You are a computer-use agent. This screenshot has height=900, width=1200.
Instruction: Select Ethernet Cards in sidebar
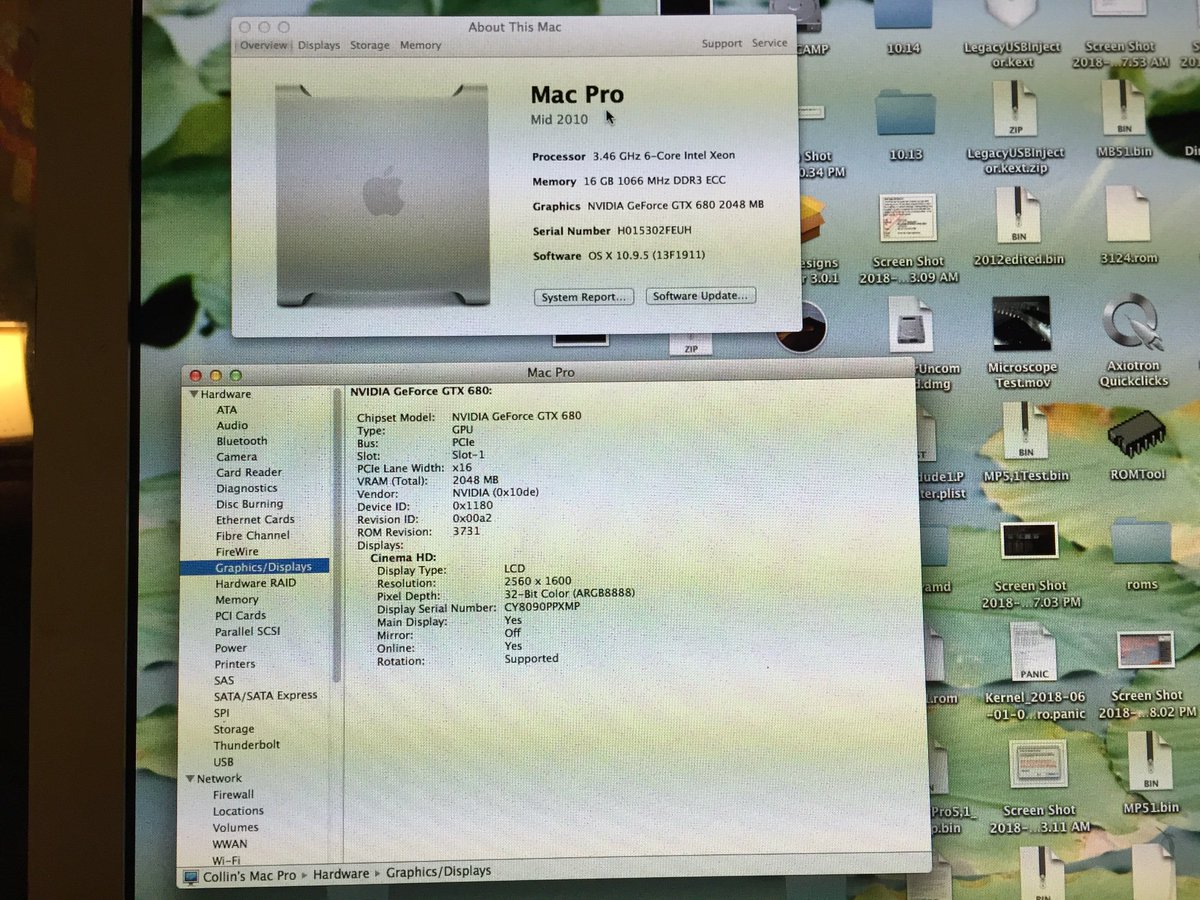coord(255,520)
